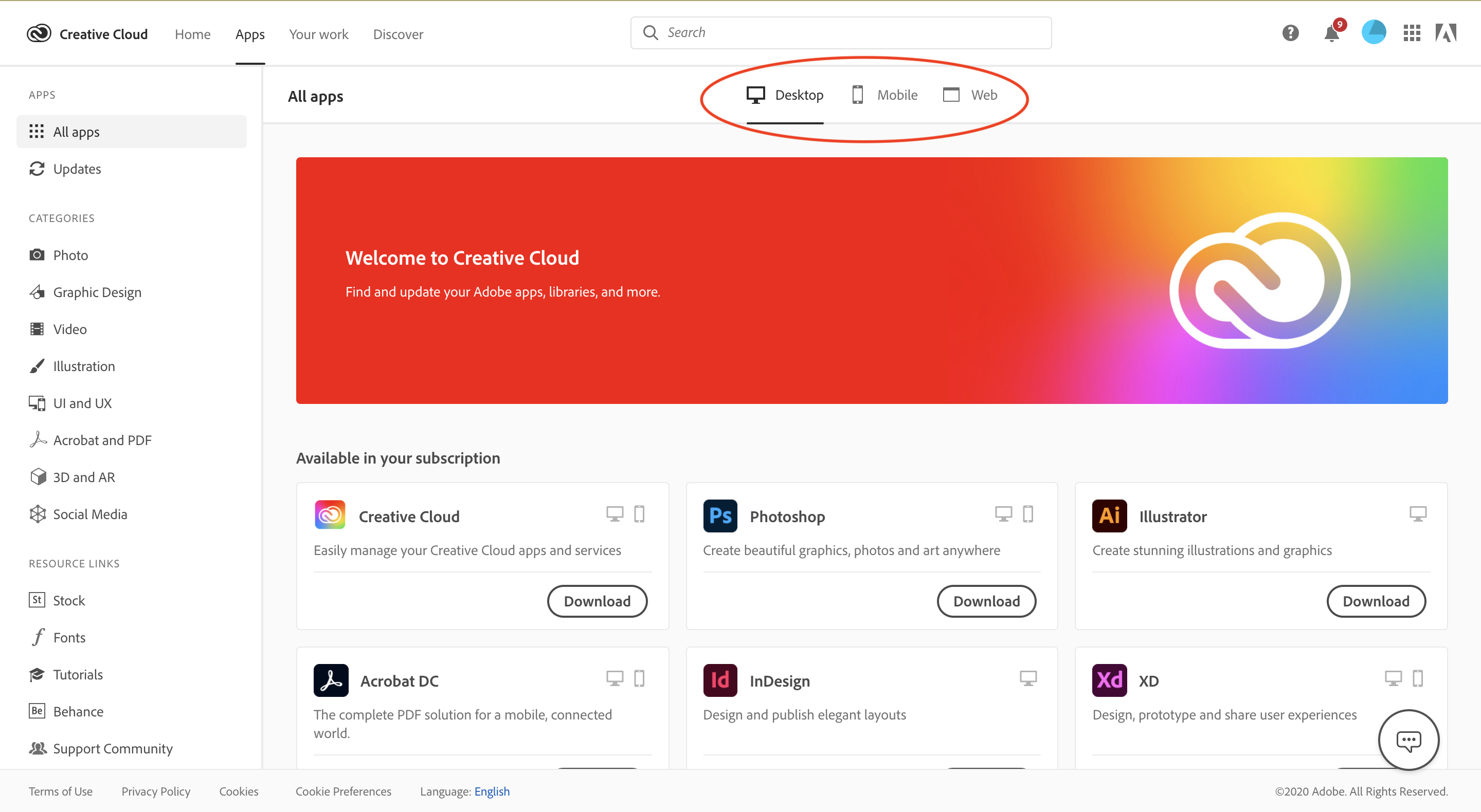1481x812 pixels.
Task: Change language via English link
Action: (492, 791)
